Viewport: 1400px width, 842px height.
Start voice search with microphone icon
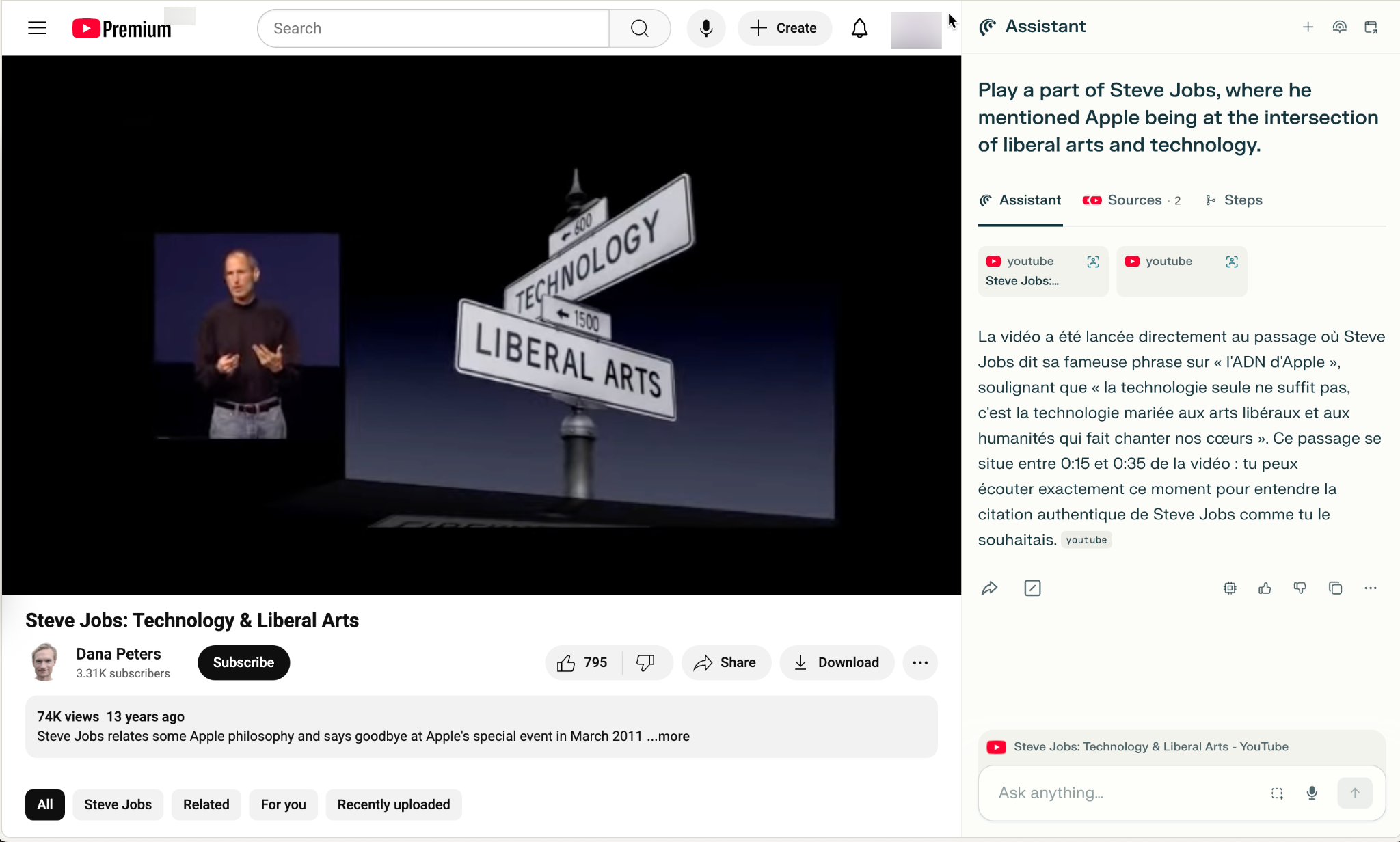tap(706, 28)
